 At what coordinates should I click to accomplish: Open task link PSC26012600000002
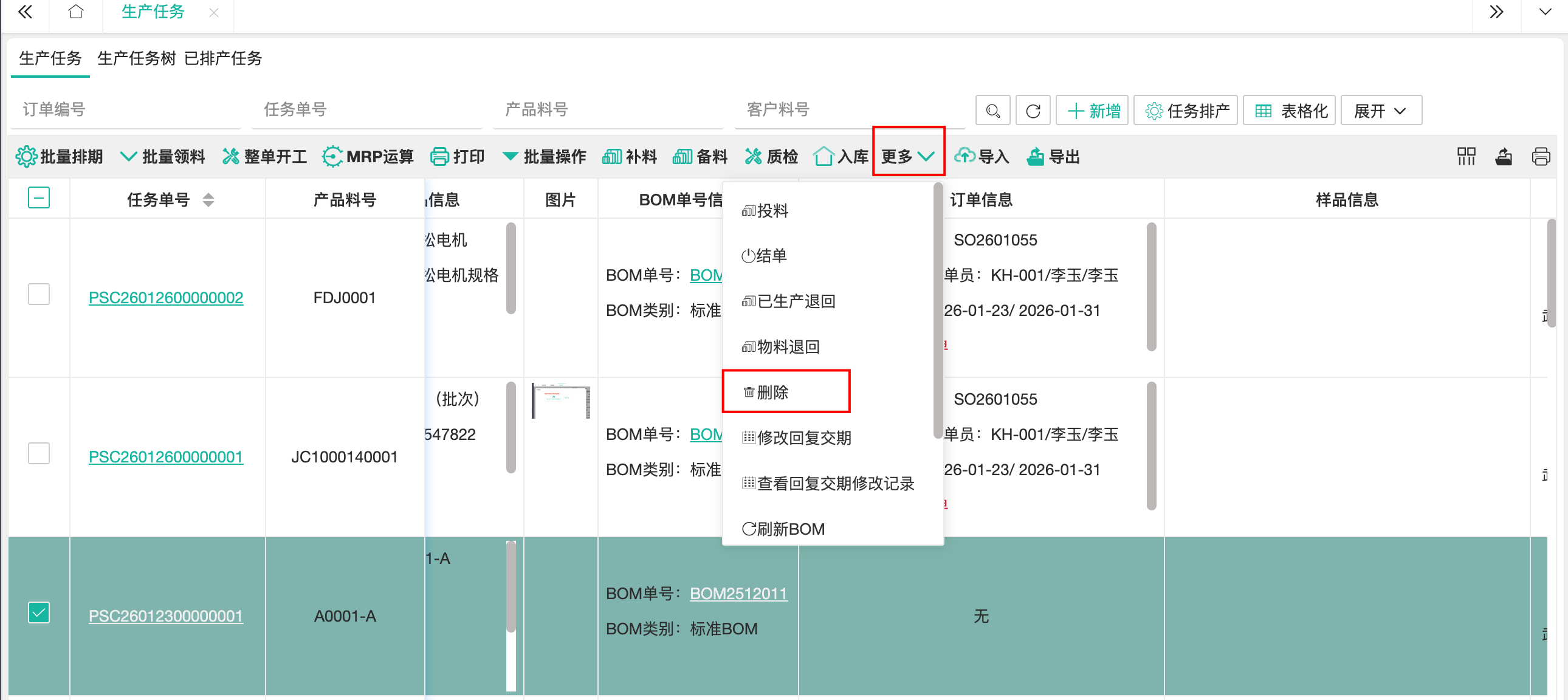(165, 298)
